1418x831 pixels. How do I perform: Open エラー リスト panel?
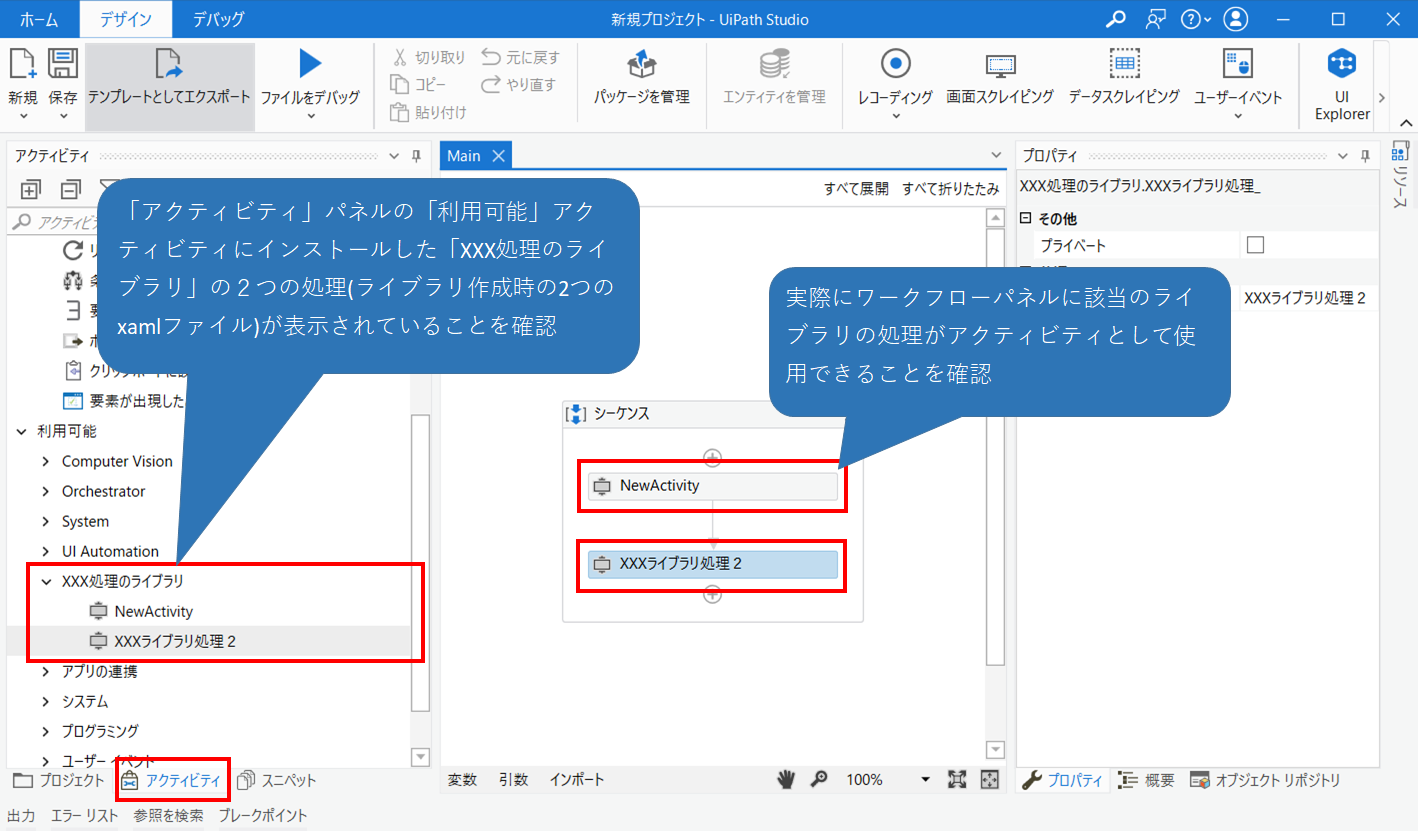85,815
